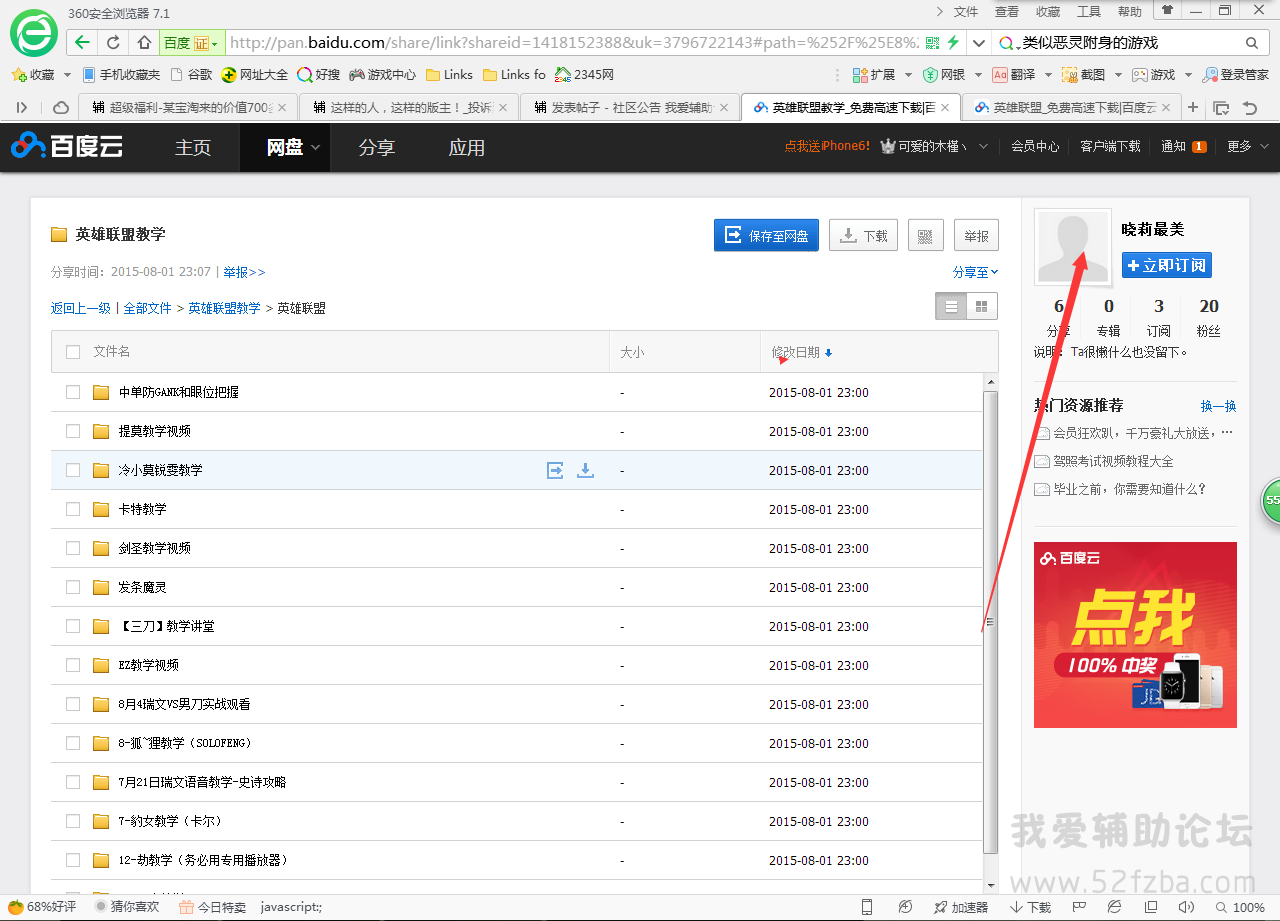Open restore closed tab icon

[1249, 107]
